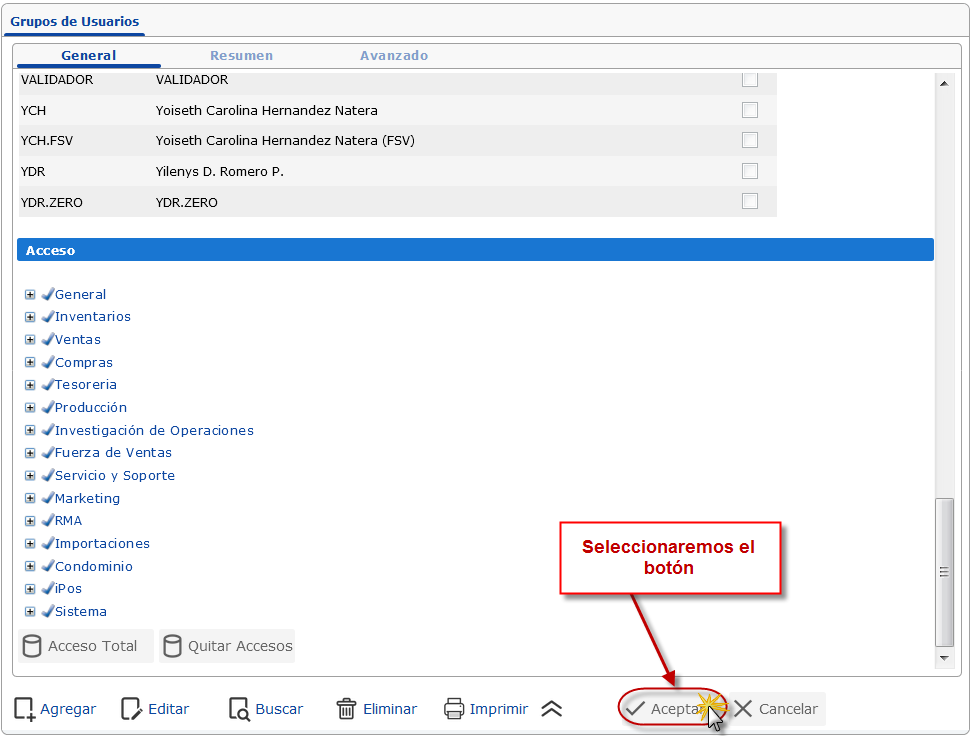
Task: Expand the Importaciones tree node
Action: click(x=30, y=543)
